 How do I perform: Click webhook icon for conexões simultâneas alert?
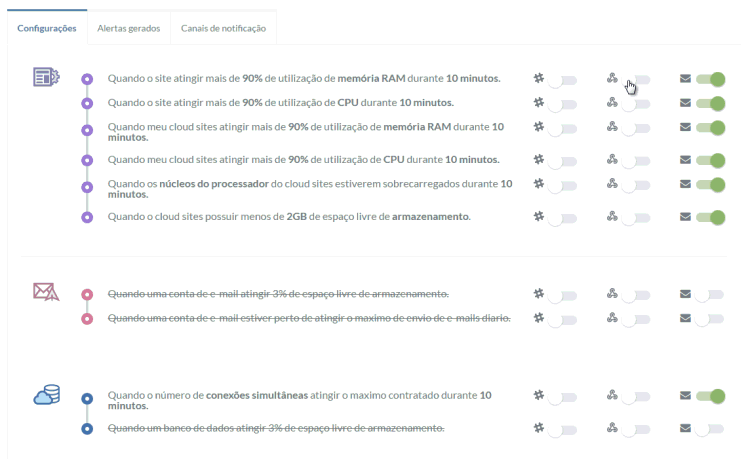612,395
